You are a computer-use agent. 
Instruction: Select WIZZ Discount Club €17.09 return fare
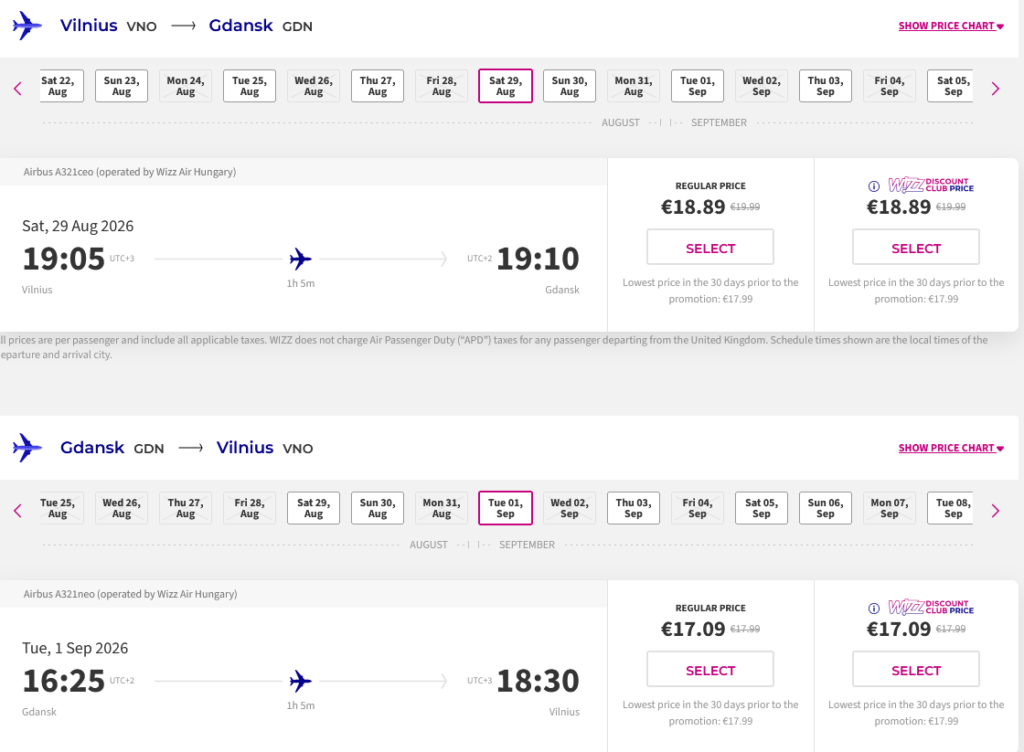point(915,670)
